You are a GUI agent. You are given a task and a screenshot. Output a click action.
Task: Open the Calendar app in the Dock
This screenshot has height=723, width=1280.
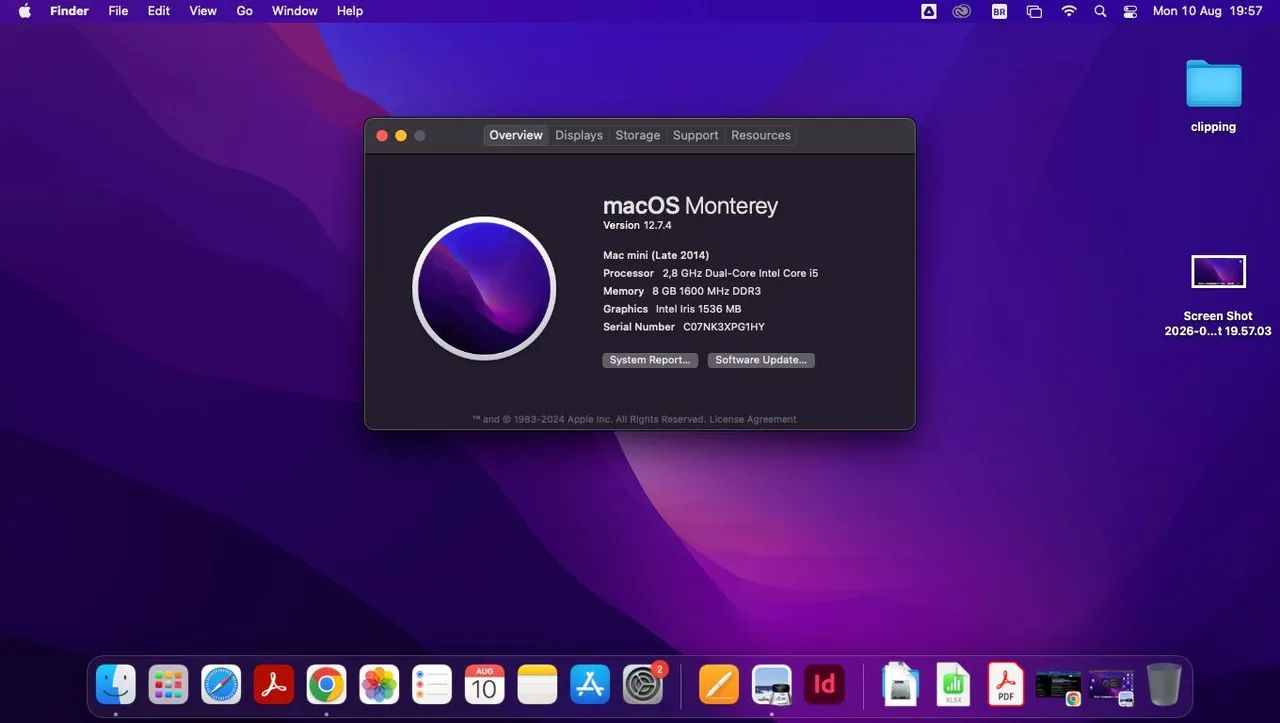[x=484, y=685]
